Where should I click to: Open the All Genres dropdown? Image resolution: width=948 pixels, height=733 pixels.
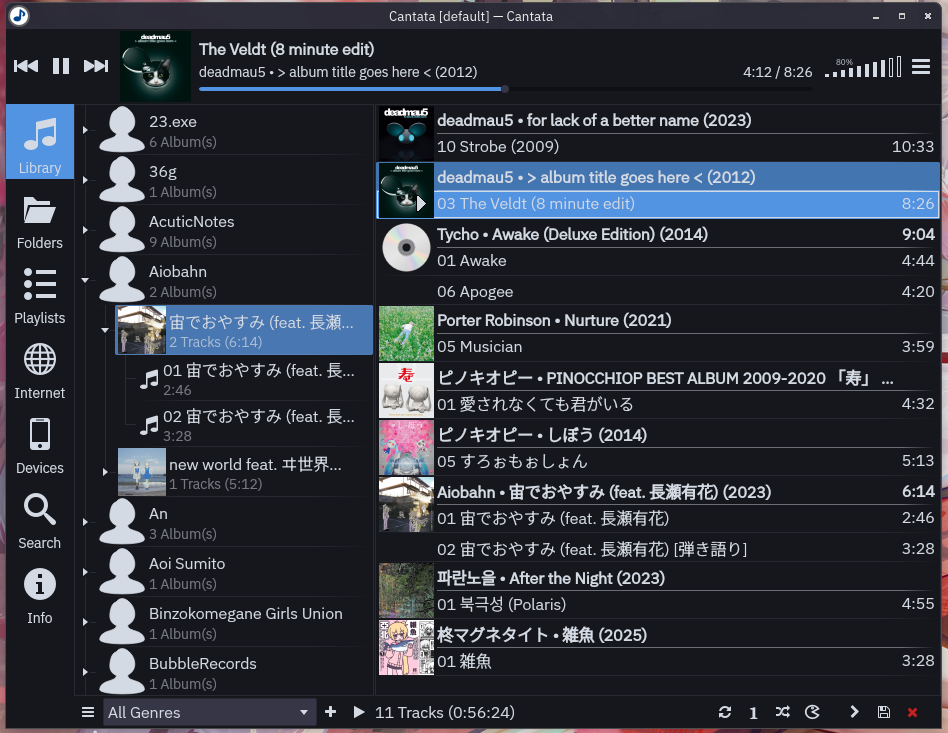tap(209, 712)
